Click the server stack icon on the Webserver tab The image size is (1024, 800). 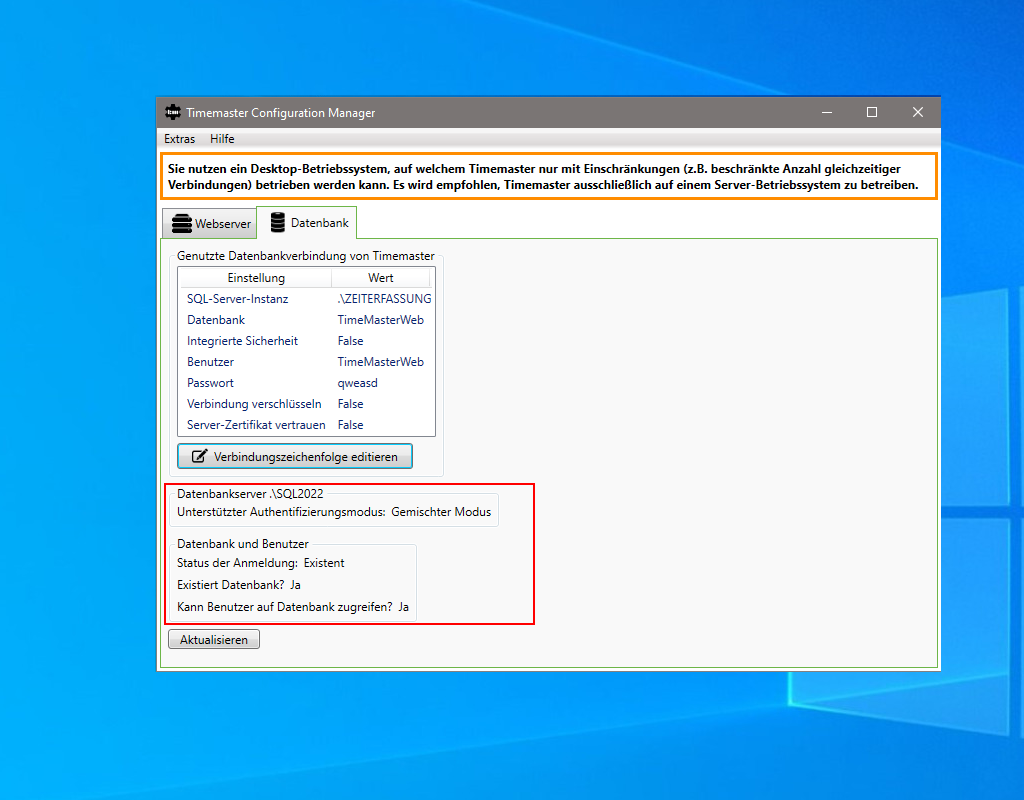coord(180,223)
